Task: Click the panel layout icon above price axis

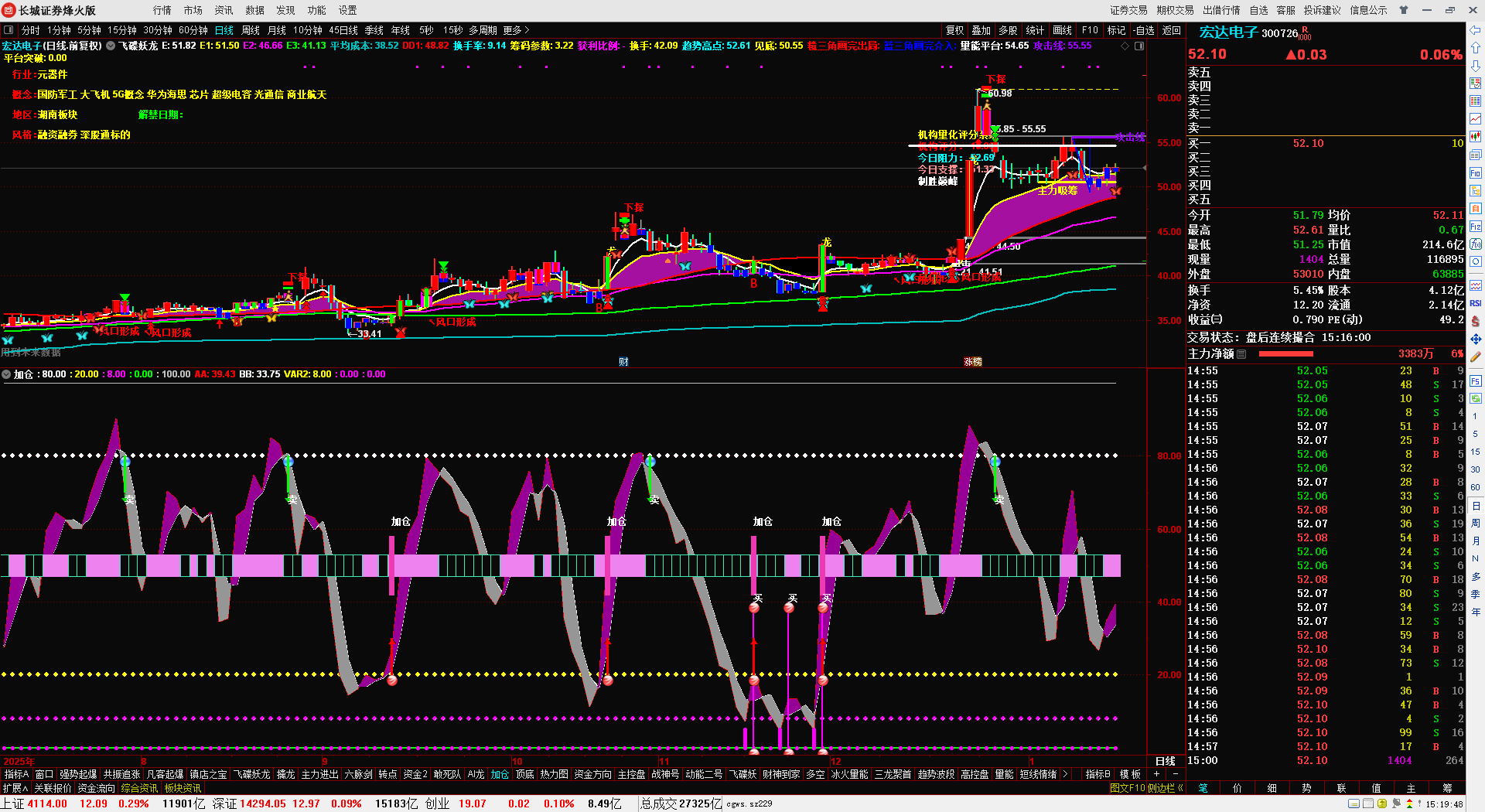Action: [1139, 46]
